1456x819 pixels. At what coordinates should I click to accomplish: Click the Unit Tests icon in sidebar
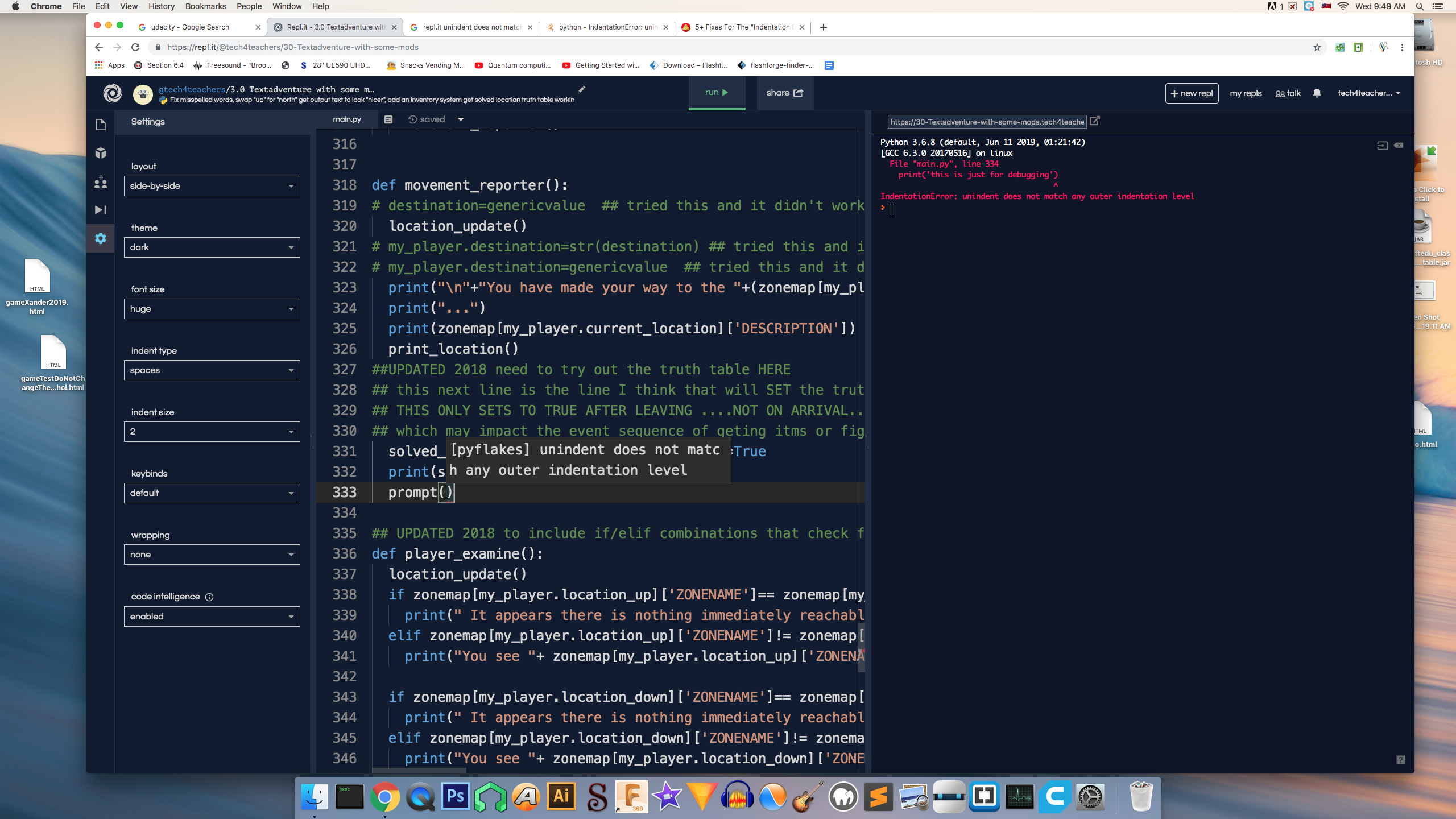(99, 210)
